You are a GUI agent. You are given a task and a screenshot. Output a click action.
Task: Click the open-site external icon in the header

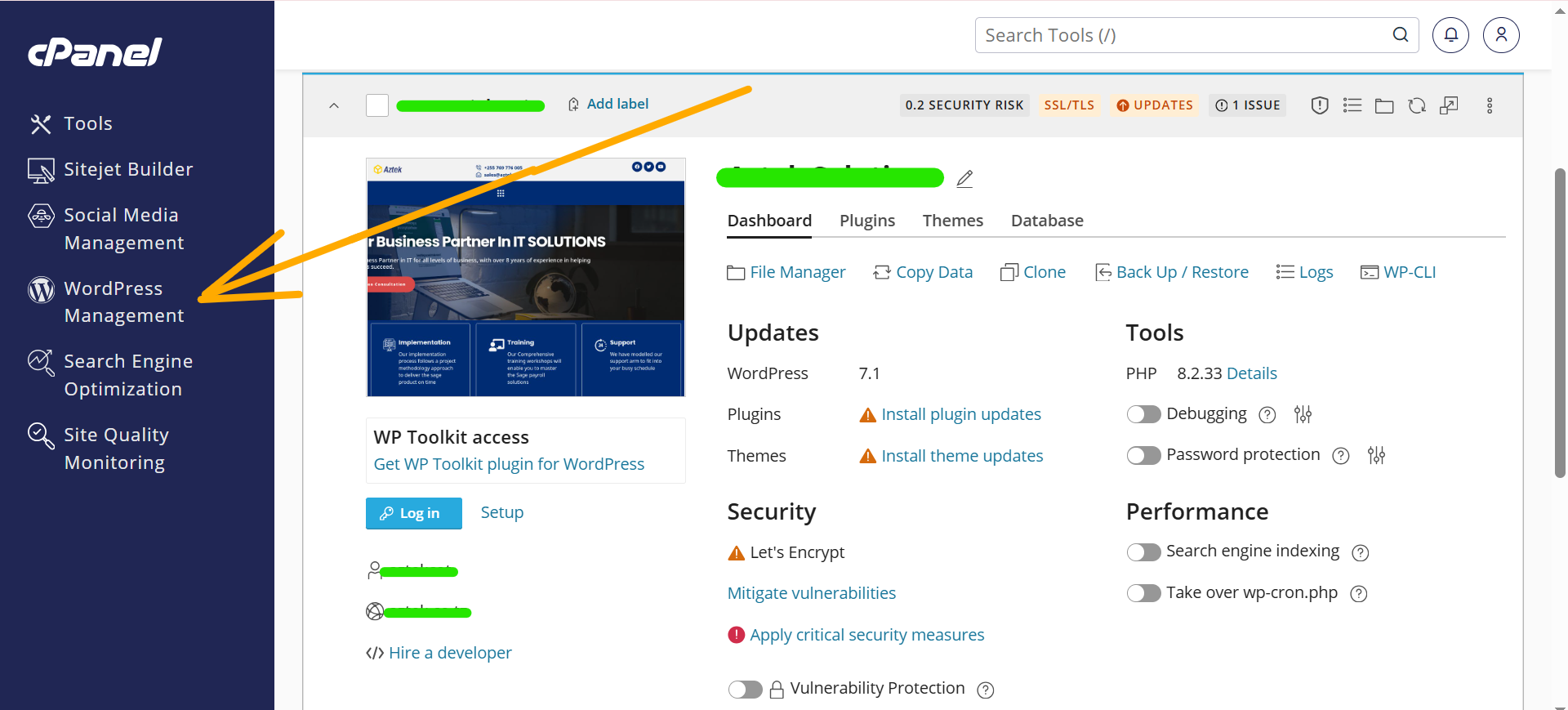pos(1449,105)
